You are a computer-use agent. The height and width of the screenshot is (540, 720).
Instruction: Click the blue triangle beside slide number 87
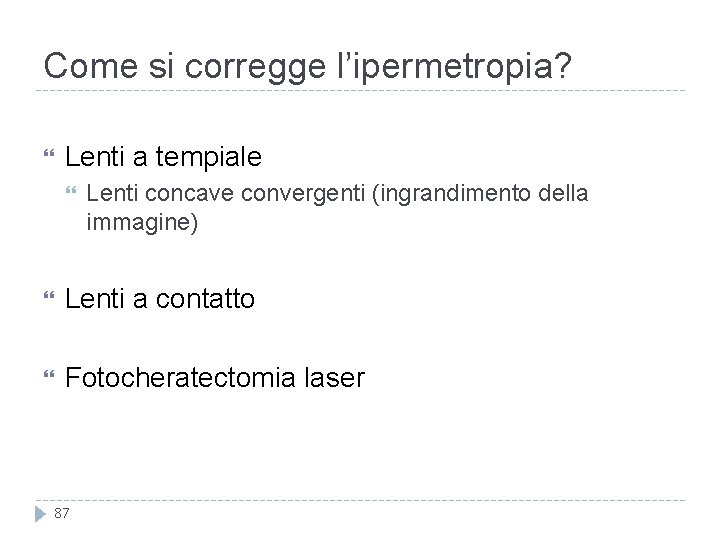(40, 513)
